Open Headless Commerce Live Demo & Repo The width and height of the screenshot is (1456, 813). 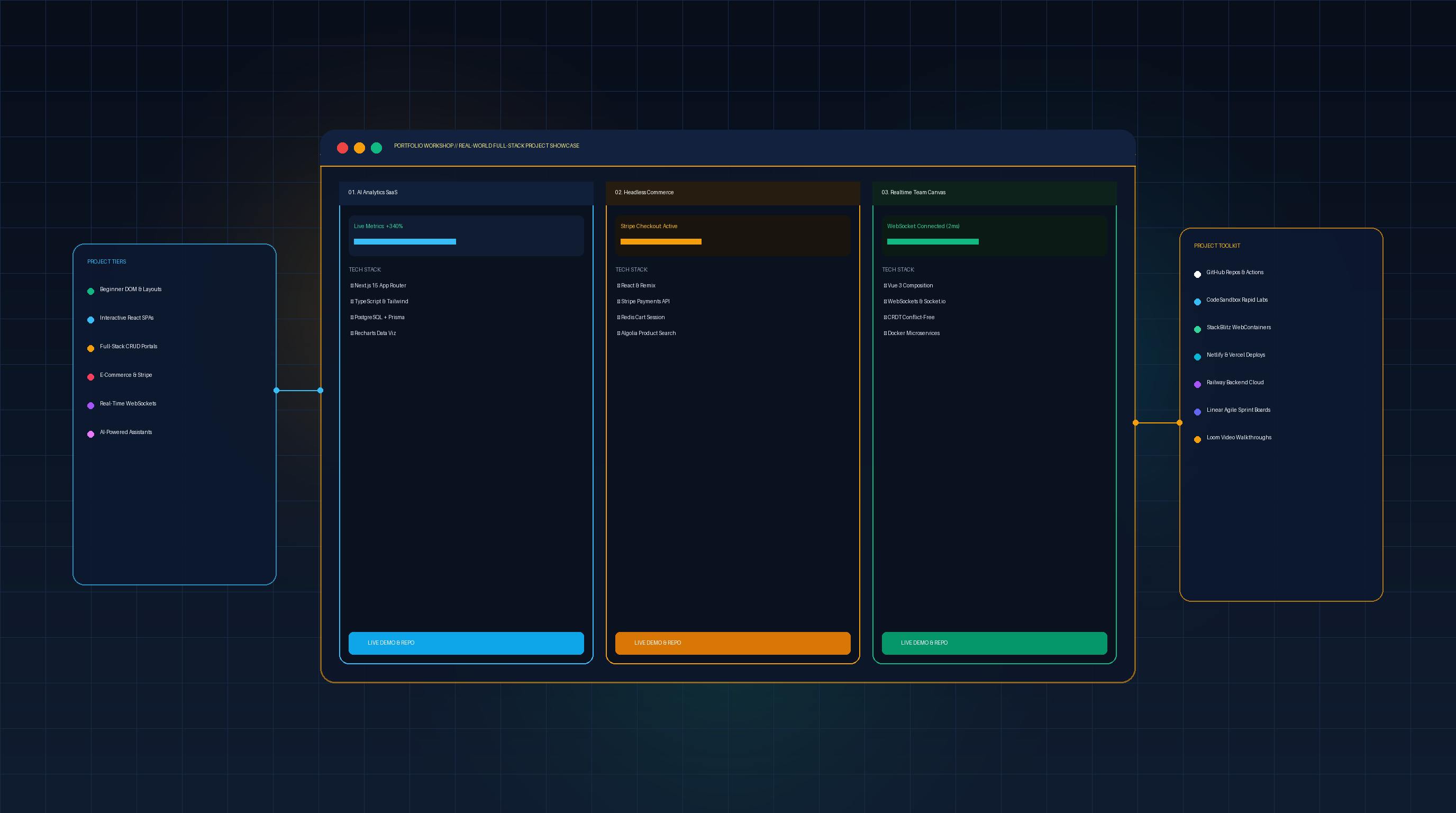(x=733, y=643)
